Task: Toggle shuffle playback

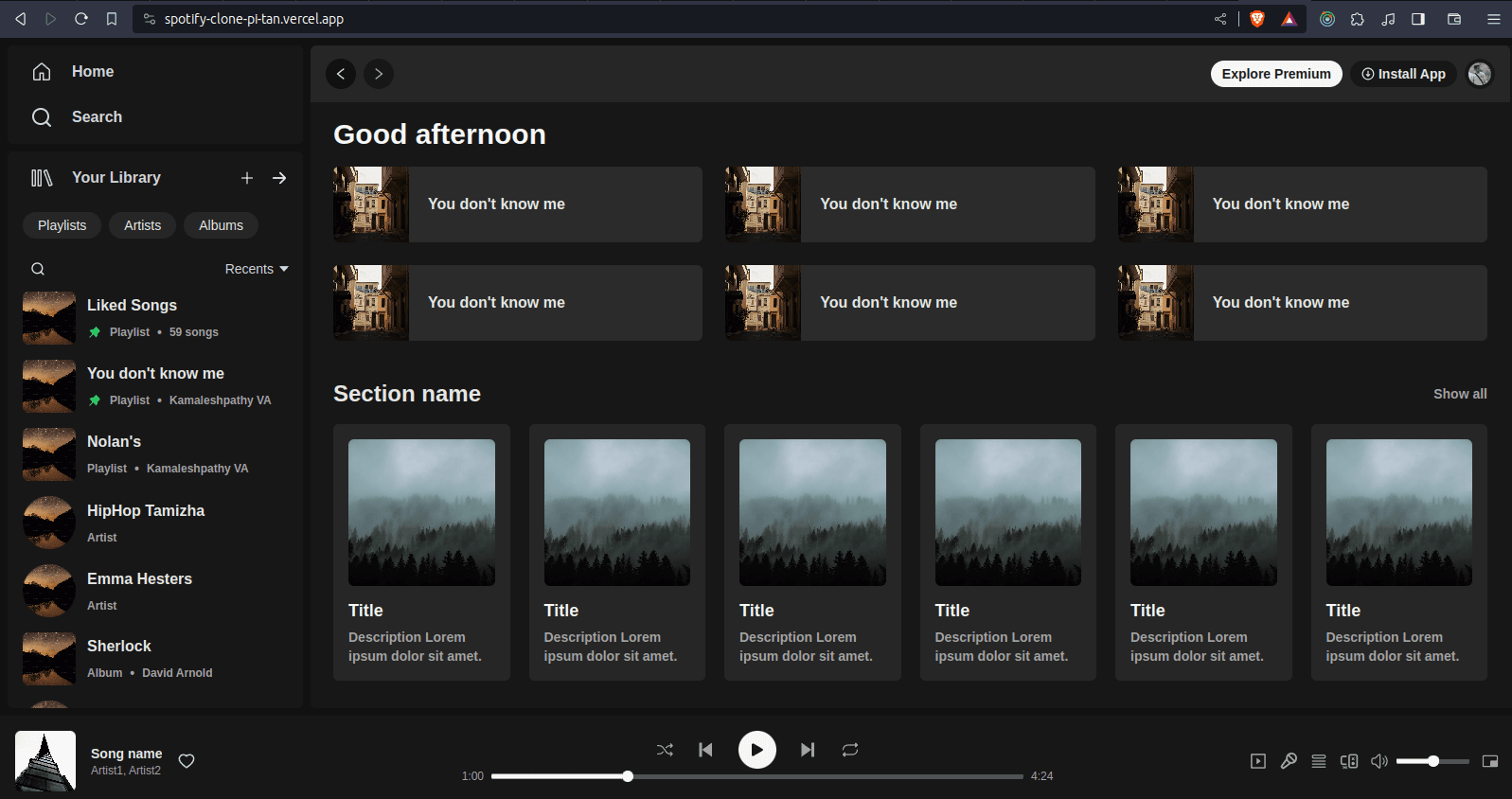Action: [x=665, y=750]
